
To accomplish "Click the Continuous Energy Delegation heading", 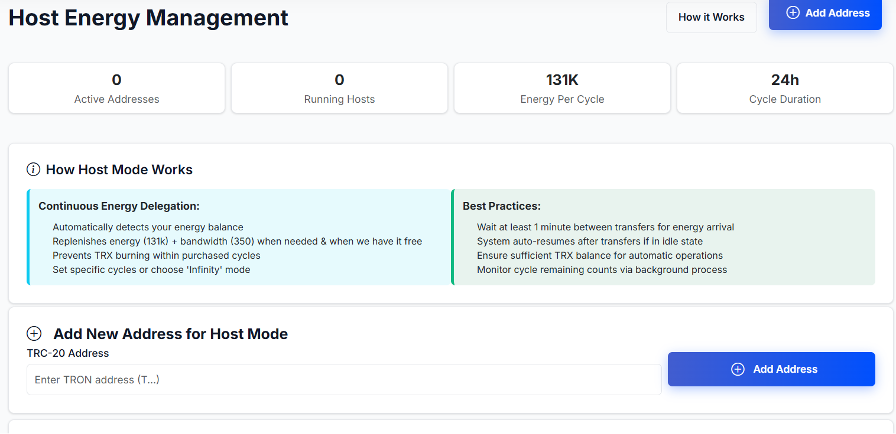I will tap(119, 206).
